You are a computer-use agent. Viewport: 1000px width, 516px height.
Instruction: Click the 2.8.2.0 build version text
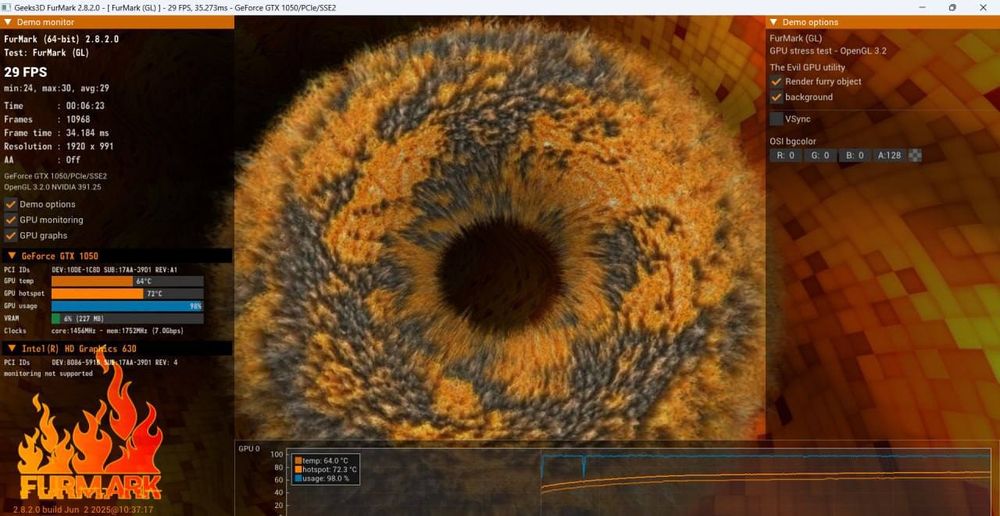(x=84, y=509)
